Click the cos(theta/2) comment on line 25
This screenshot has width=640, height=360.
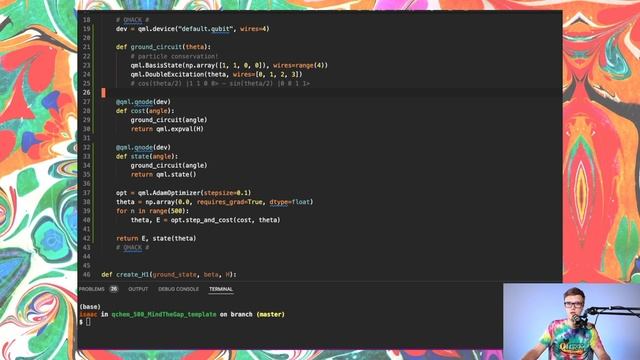click(x=220, y=84)
